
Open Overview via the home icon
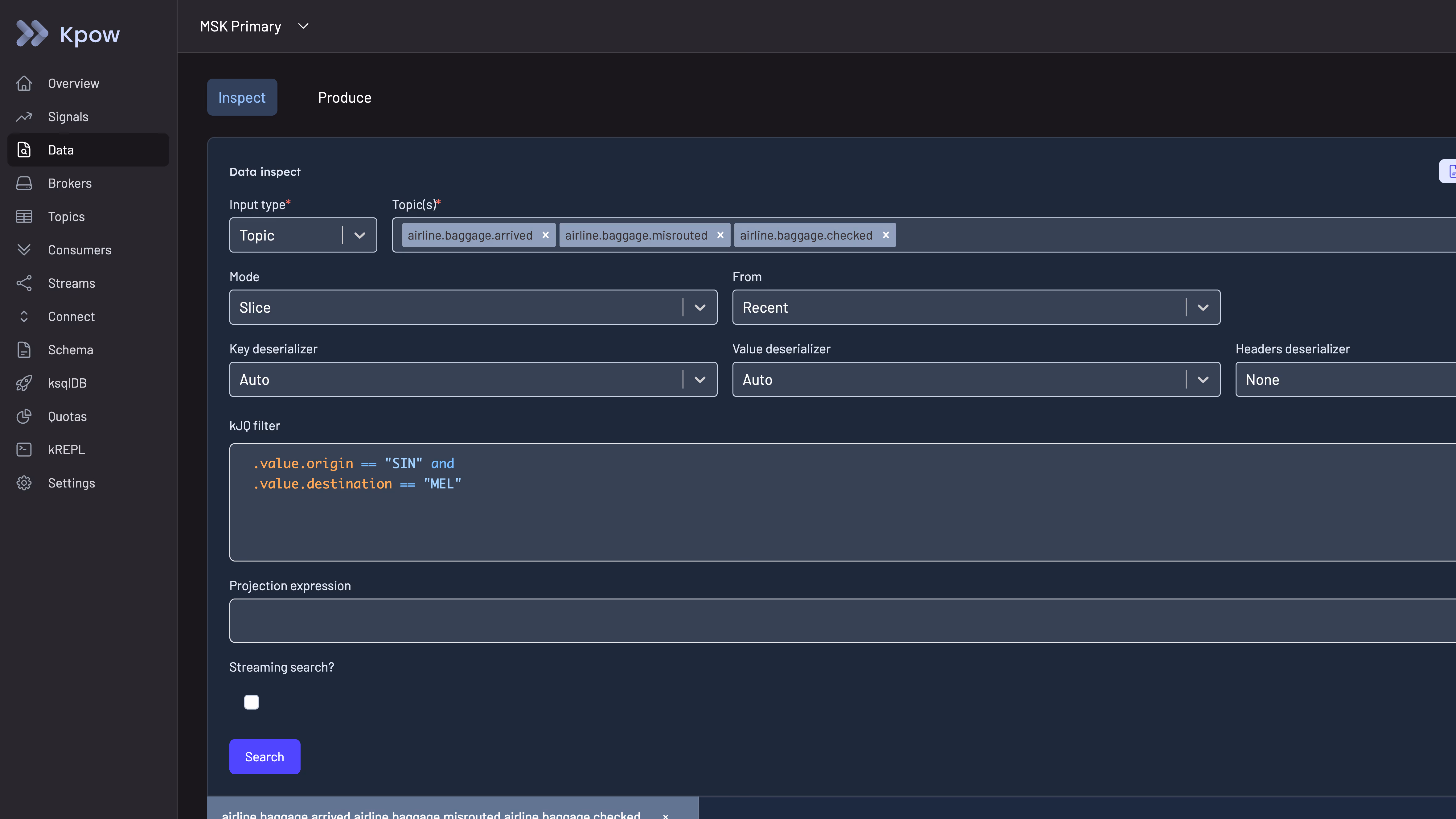[x=24, y=83]
